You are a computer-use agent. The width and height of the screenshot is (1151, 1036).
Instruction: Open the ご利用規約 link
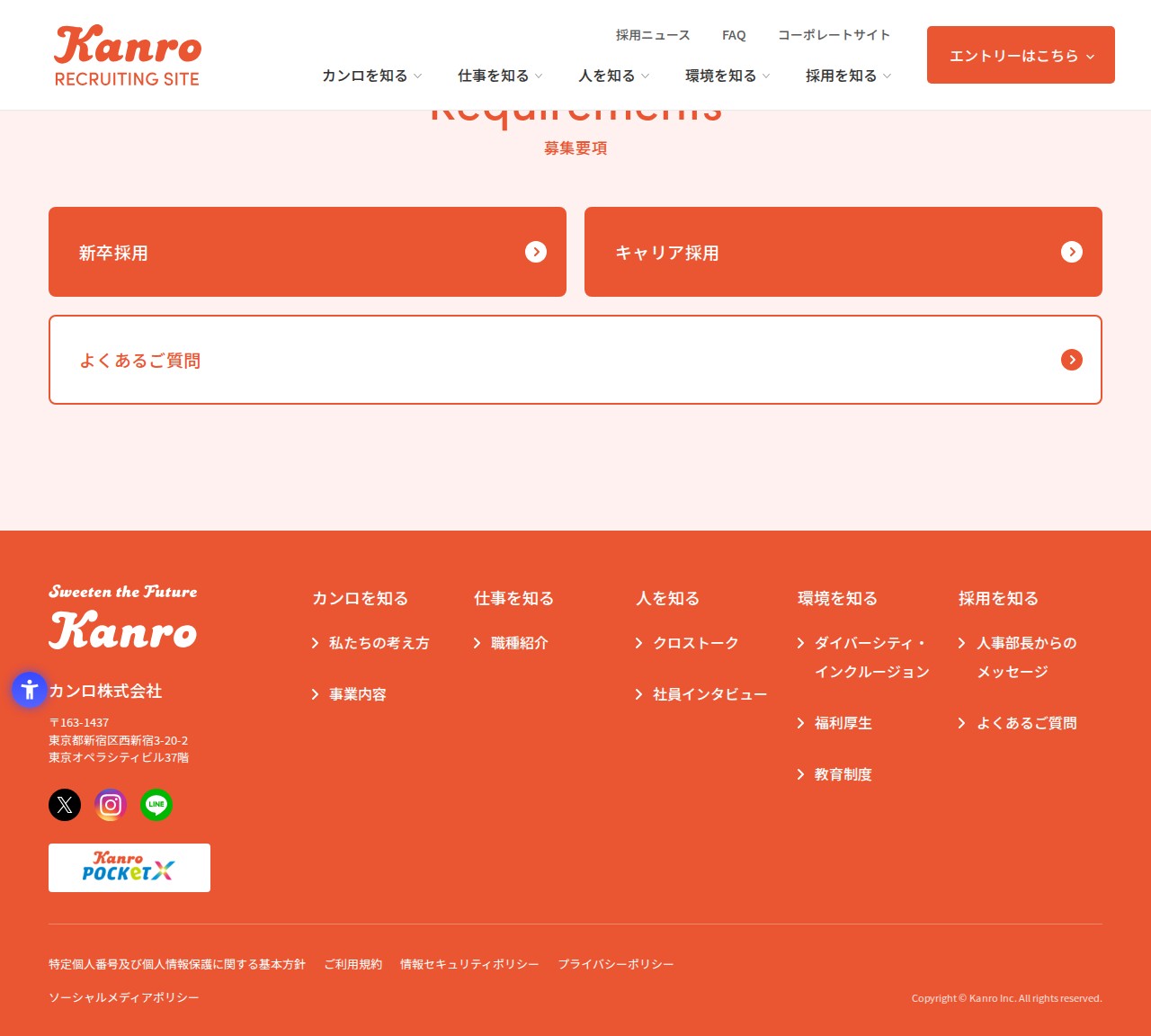point(352,964)
